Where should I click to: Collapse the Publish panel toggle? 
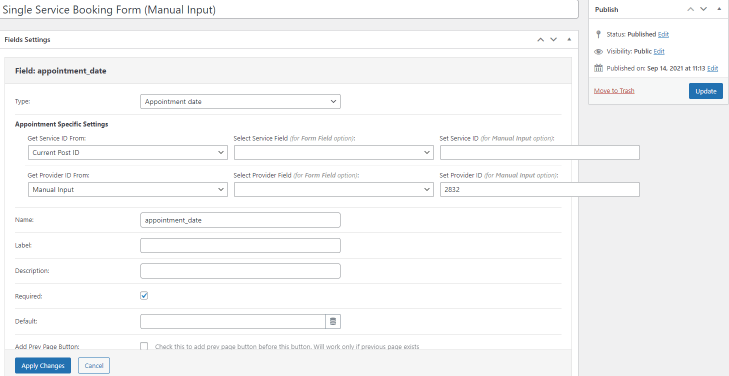pyautogui.click(x=719, y=9)
